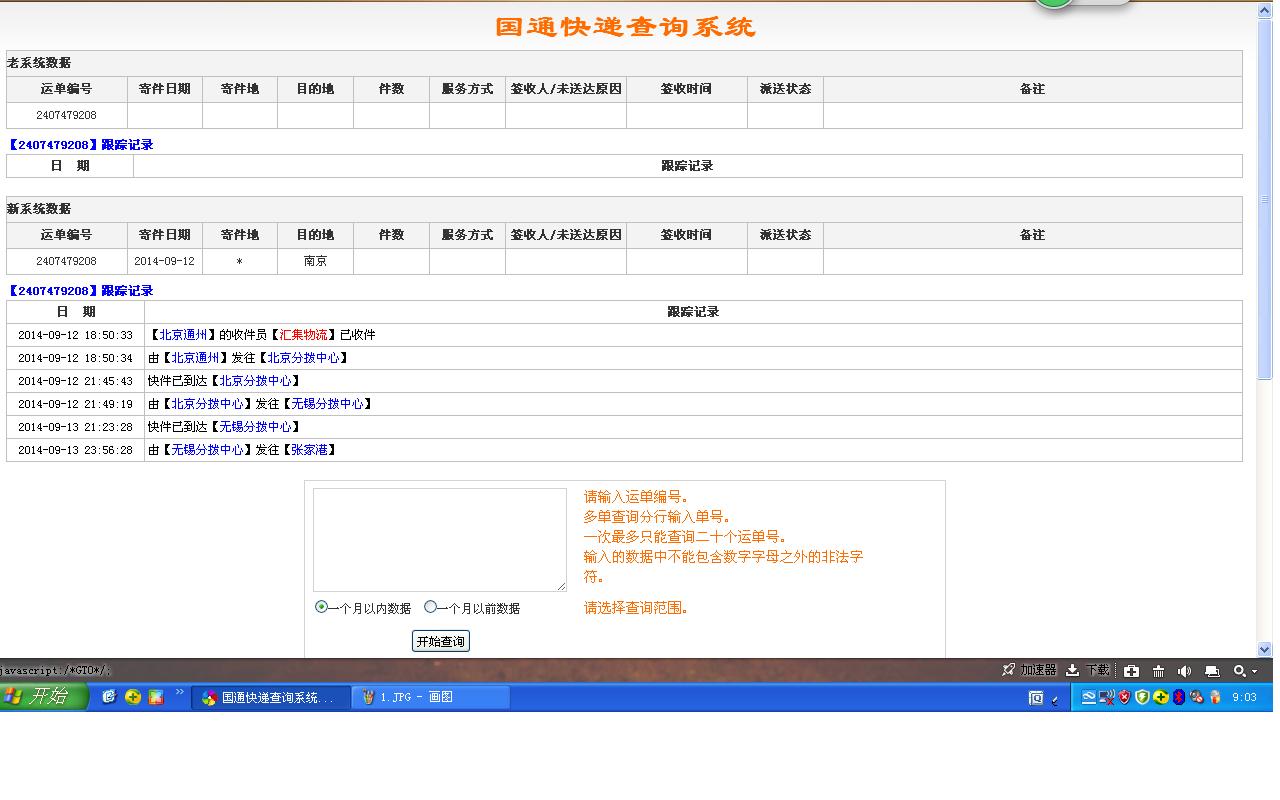Viewport: 1280px width, 800px height.
Task: Open the 开始 Start menu
Action: tap(45, 696)
